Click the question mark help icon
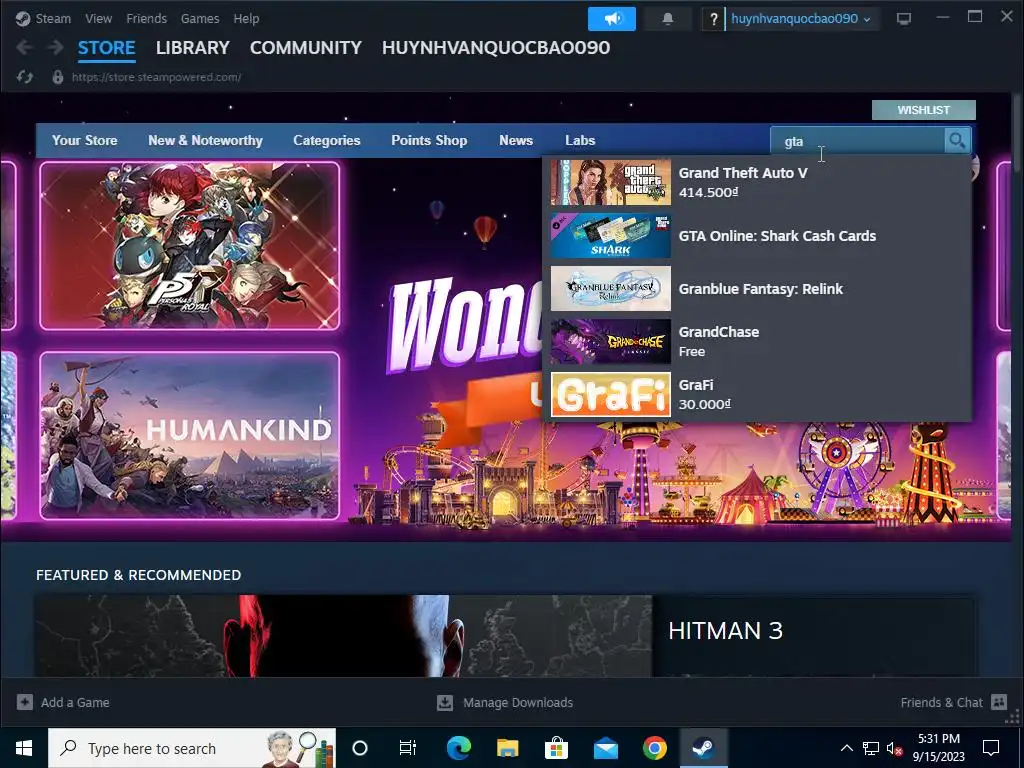Screen dimensions: 1024x768 pyautogui.click(x=713, y=19)
